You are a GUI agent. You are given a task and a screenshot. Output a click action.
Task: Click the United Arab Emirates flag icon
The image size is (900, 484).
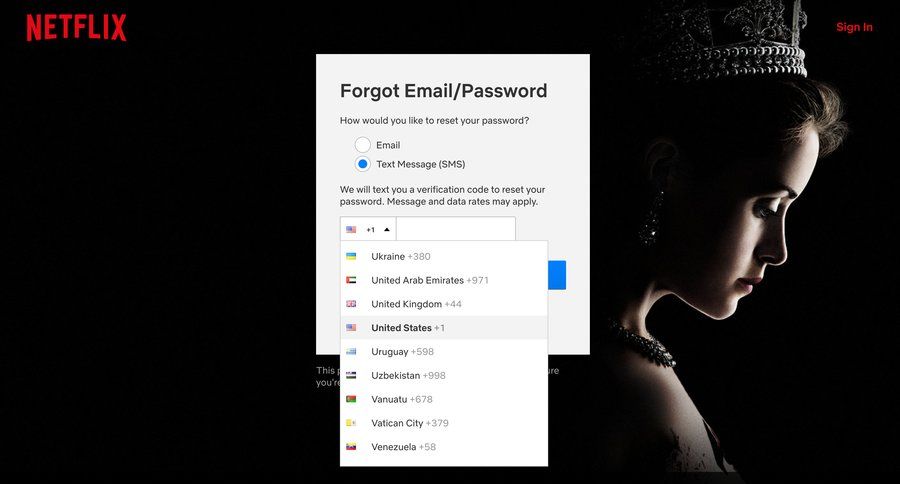351,280
